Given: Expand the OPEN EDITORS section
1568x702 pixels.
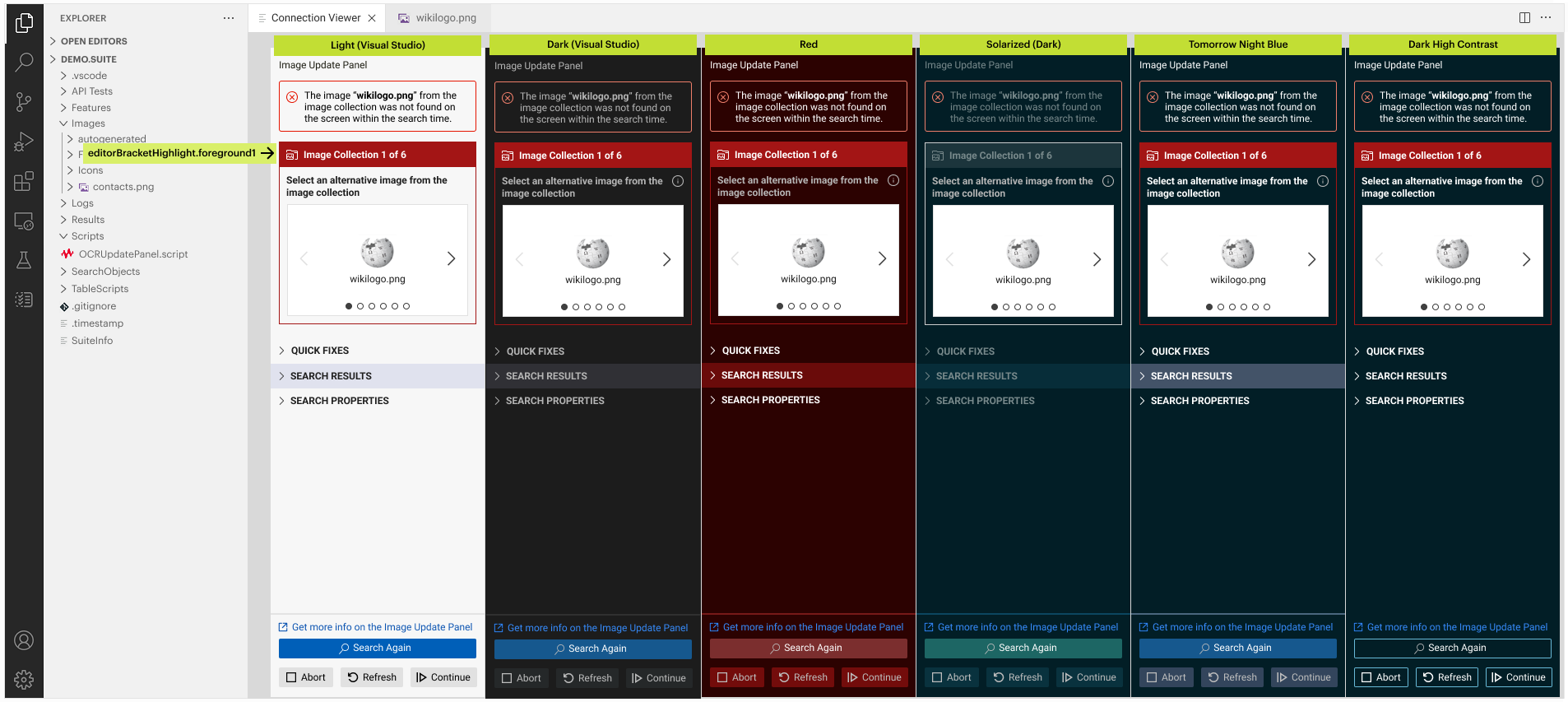Looking at the screenshot, I should (146, 41).
